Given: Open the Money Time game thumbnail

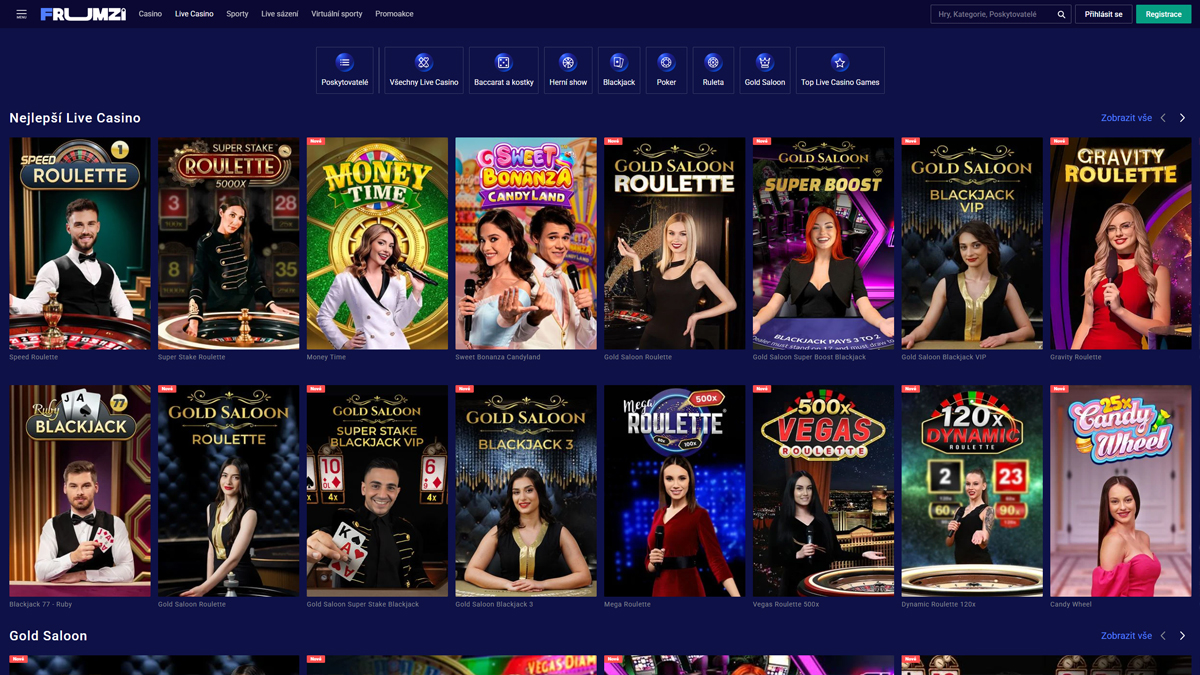Looking at the screenshot, I should [377, 243].
